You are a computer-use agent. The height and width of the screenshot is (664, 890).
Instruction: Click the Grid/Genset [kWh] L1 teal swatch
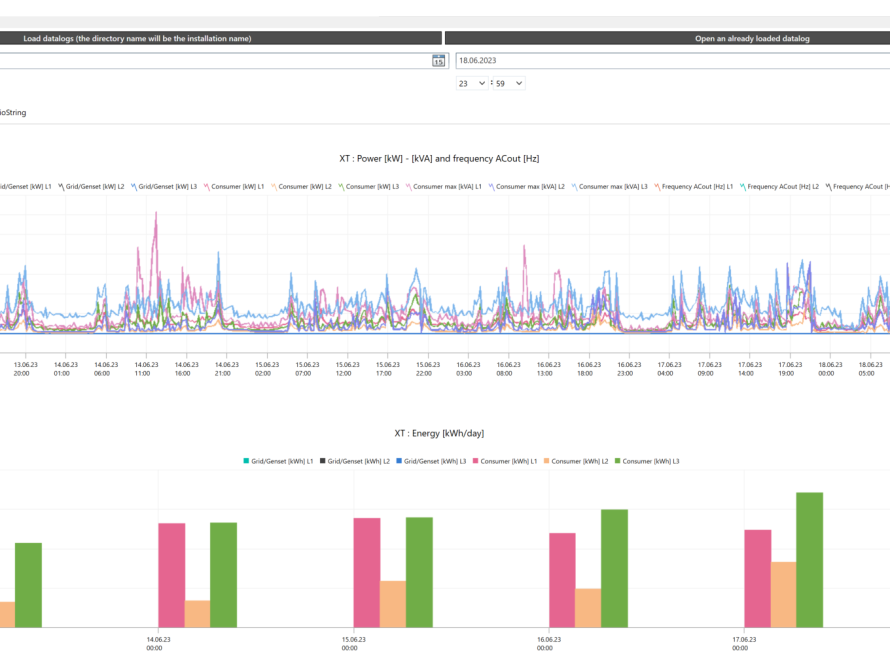click(247, 461)
